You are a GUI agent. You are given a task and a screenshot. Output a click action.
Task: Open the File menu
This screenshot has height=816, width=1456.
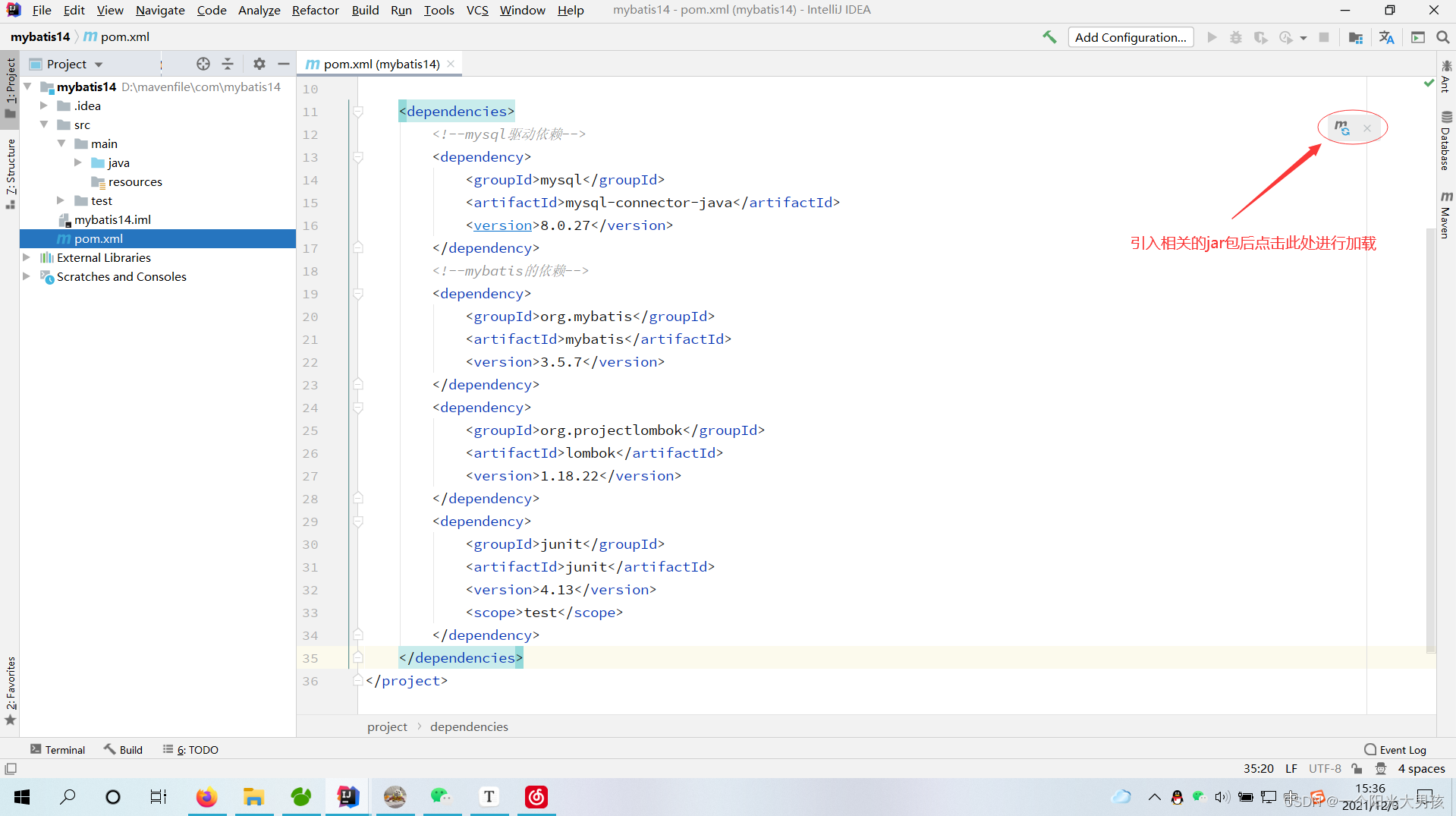[x=42, y=10]
